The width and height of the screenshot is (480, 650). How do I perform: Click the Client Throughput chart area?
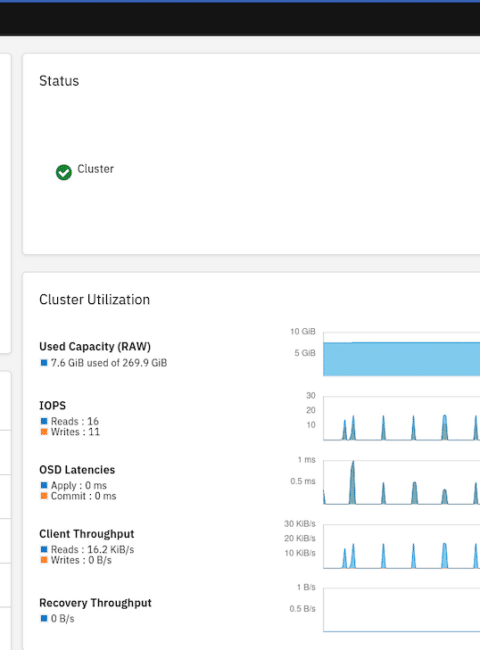pyautogui.click(x=402, y=546)
